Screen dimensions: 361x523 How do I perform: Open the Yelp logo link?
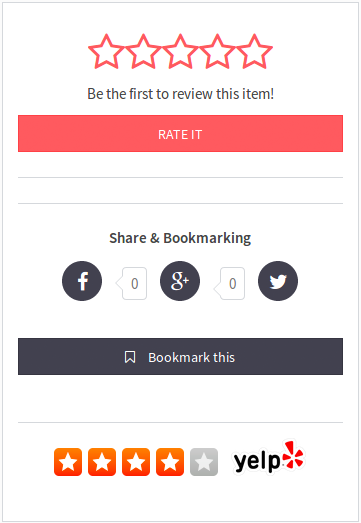click(x=269, y=459)
